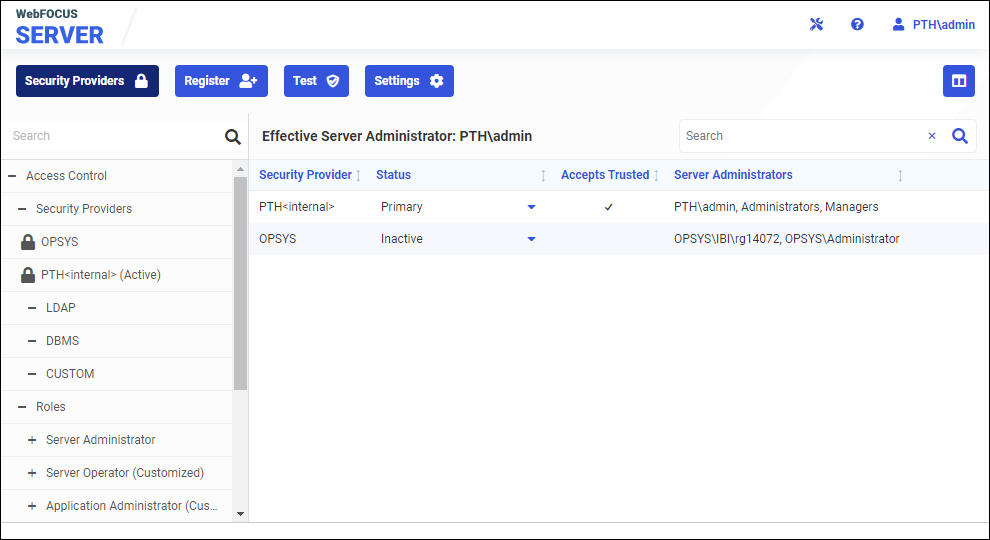The image size is (990, 540).
Task: Click the Server Administrators column header
Action: (x=733, y=175)
